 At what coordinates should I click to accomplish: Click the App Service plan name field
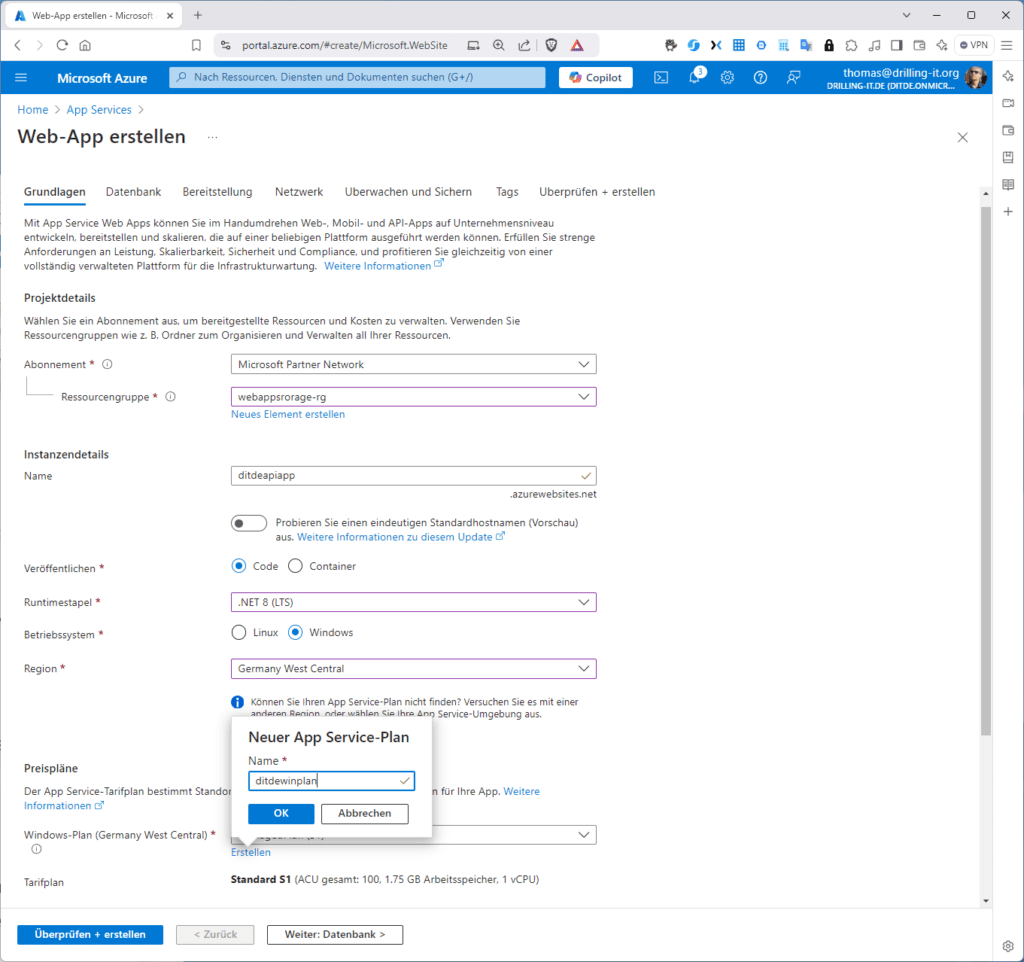(331, 781)
